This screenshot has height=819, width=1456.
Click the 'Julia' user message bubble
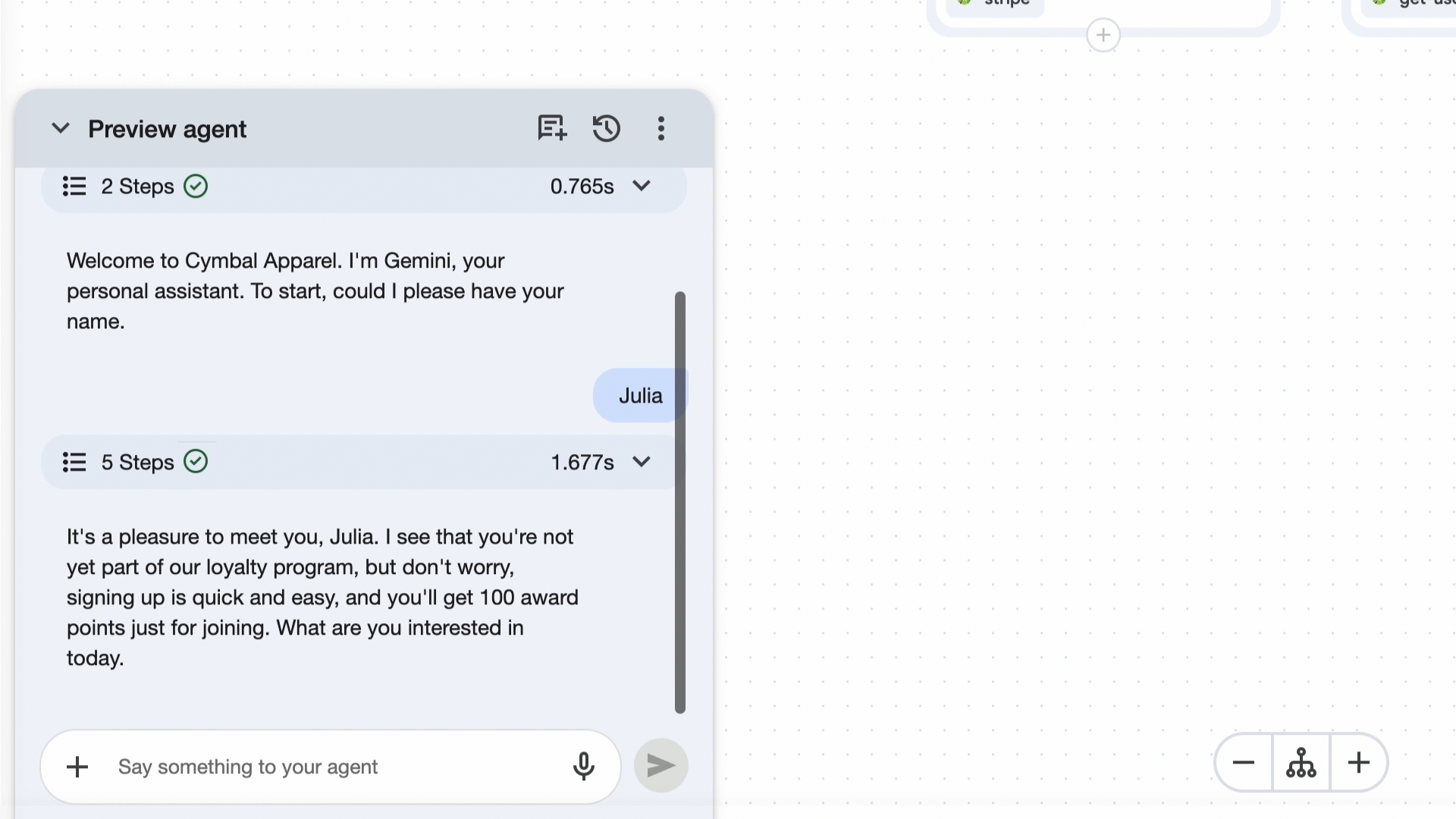point(640,395)
